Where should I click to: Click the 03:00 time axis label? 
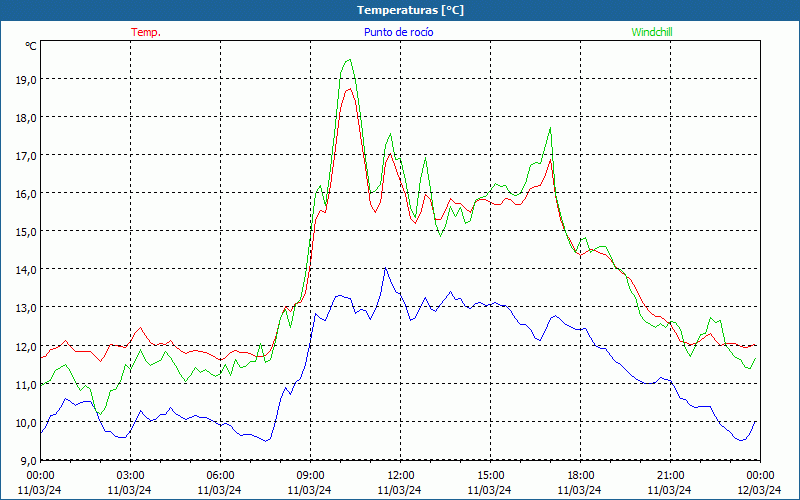point(130,476)
